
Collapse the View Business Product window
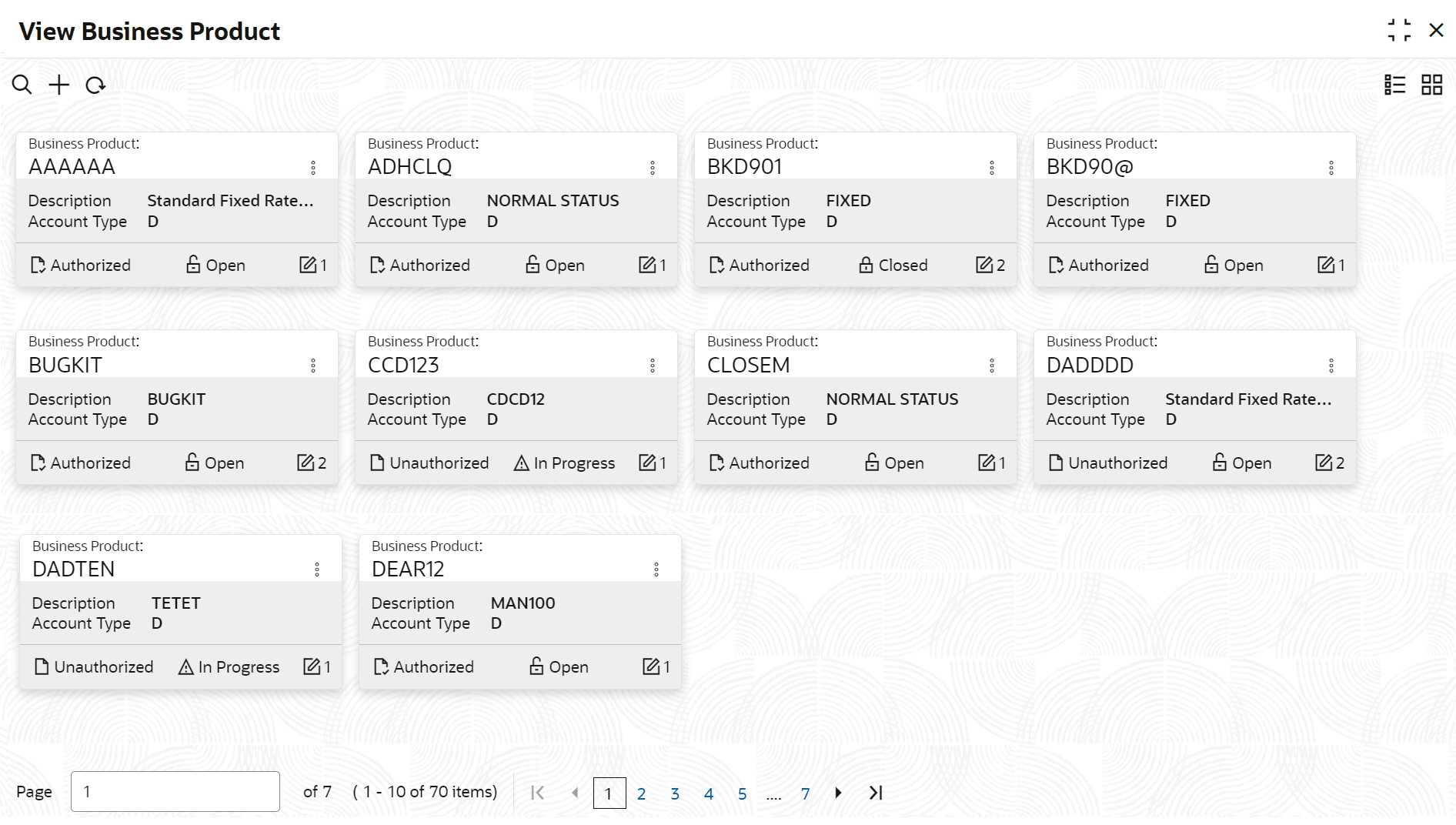point(1399,31)
